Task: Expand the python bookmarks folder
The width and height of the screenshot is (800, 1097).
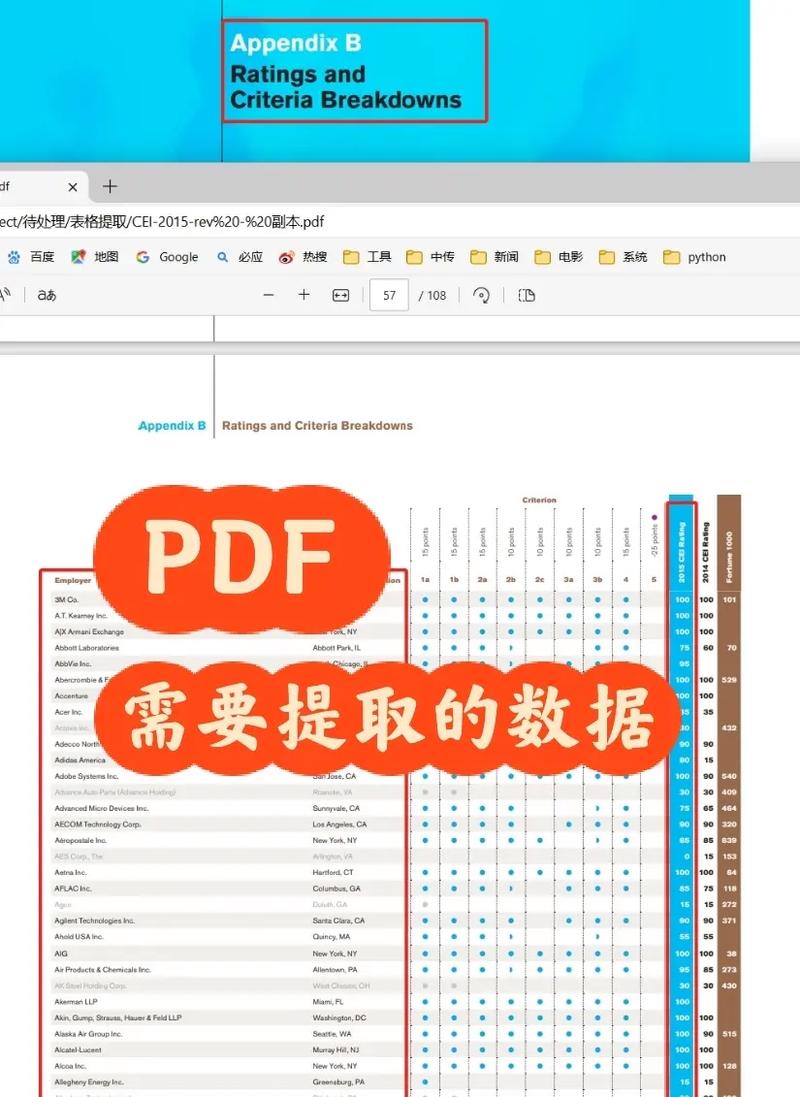Action: (x=694, y=257)
